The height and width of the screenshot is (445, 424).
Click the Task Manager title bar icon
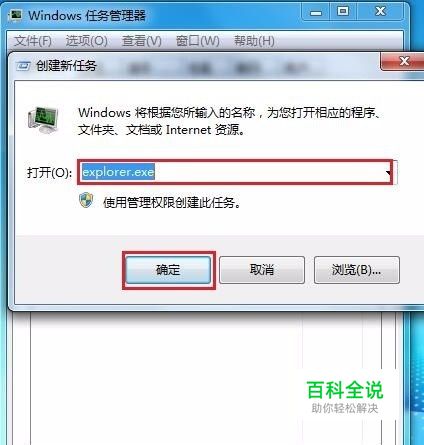(16, 15)
